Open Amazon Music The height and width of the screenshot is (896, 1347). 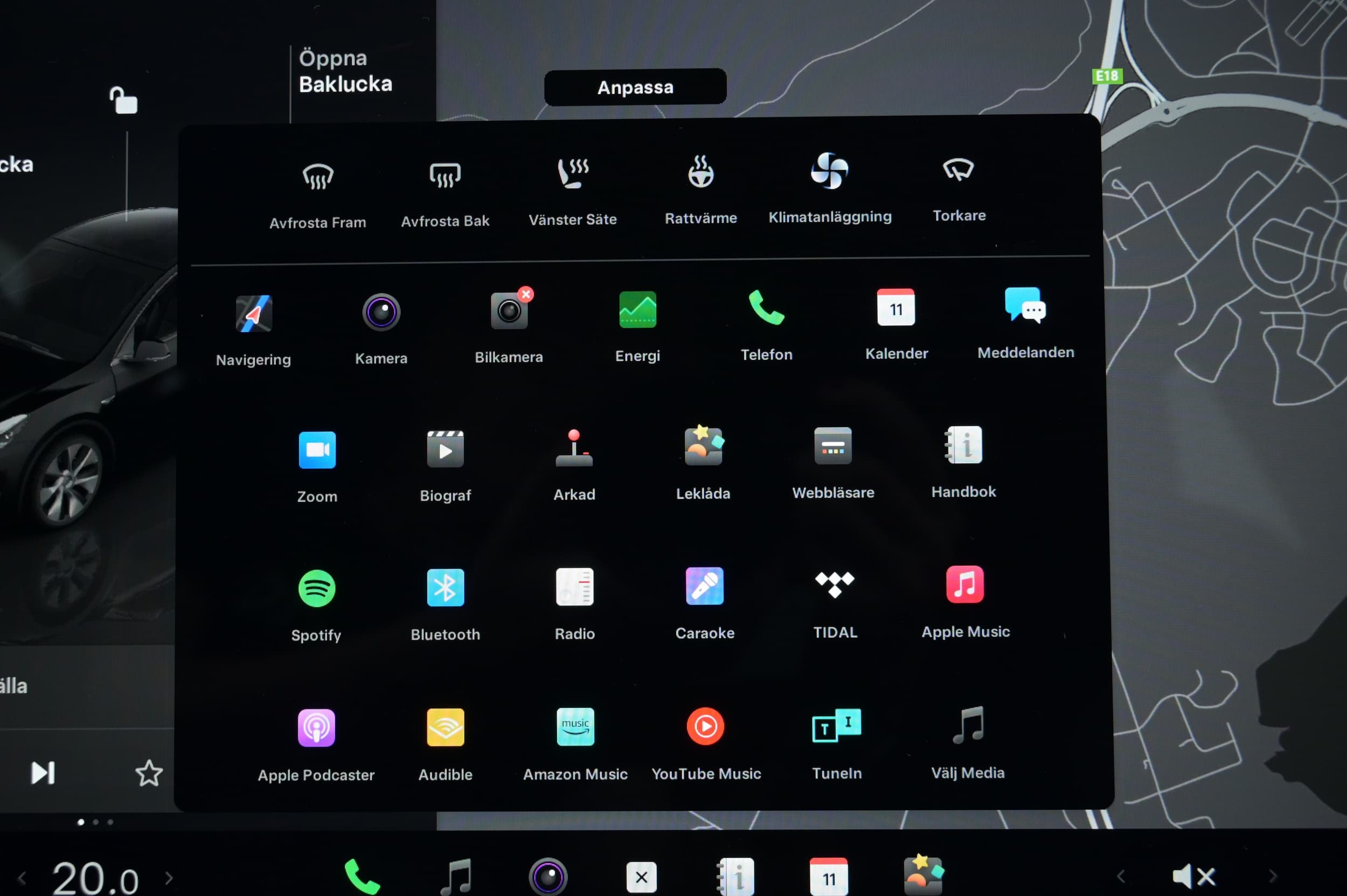click(575, 727)
